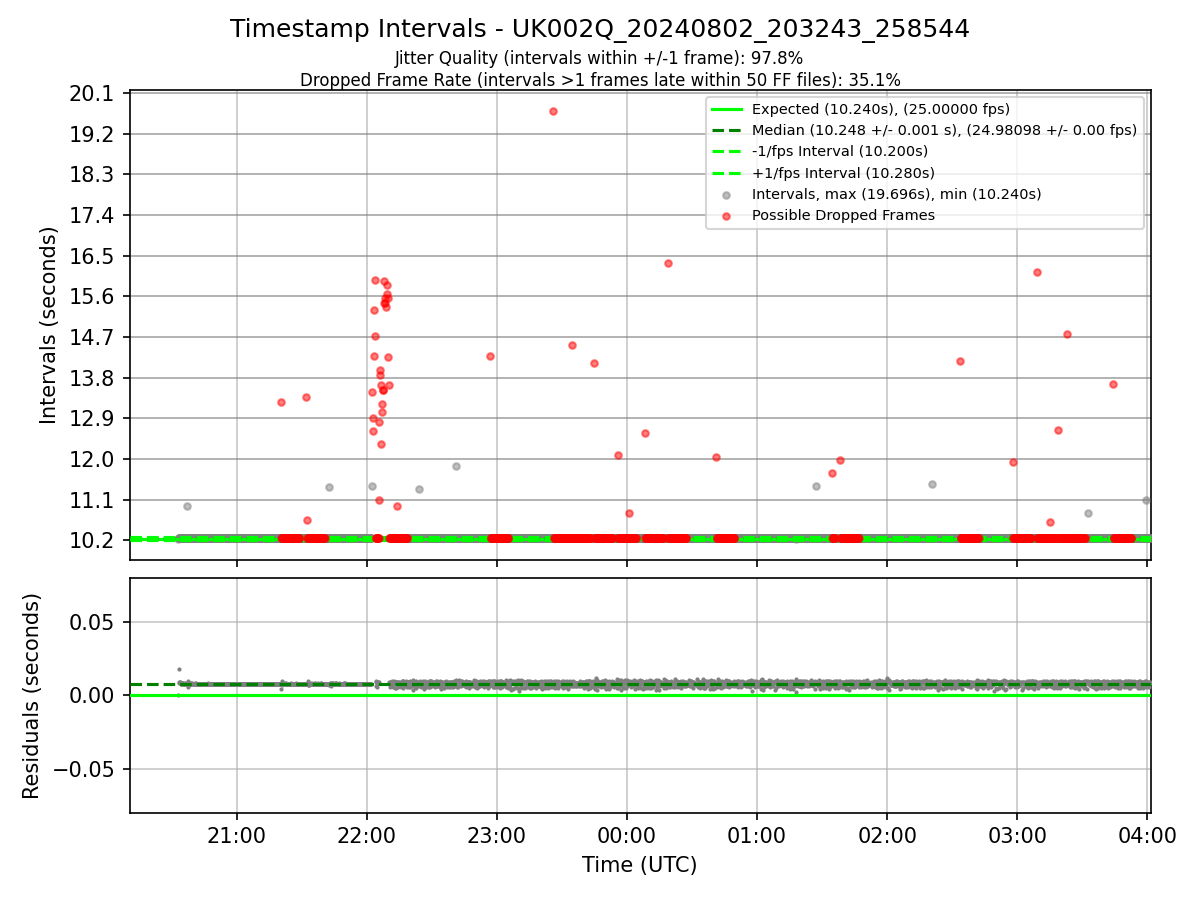Click the 16.5 y-axis tick label
Viewport: 1200px width, 900px height.
(94, 256)
